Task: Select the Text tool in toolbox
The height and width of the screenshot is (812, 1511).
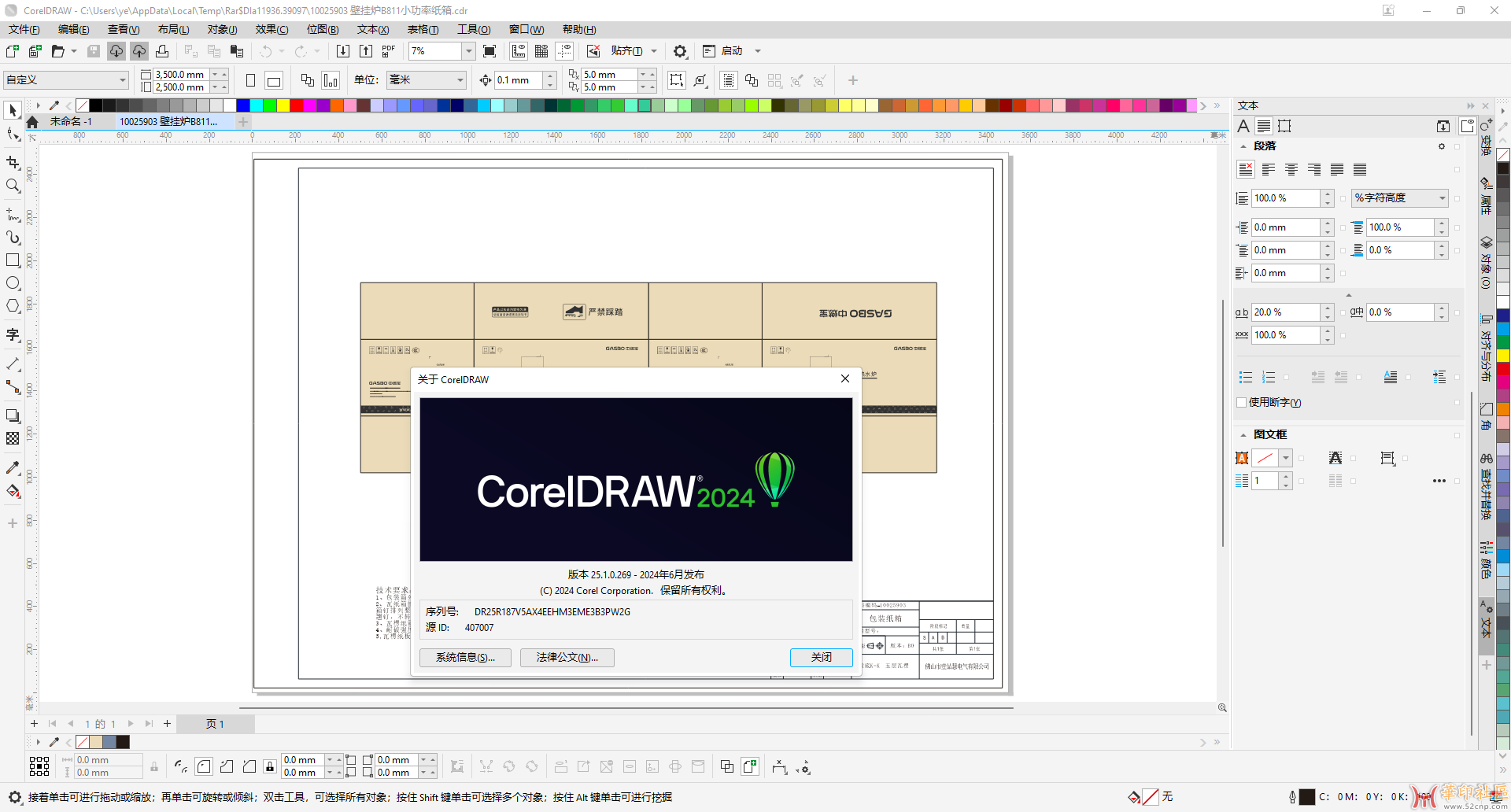Action: click(13, 335)
